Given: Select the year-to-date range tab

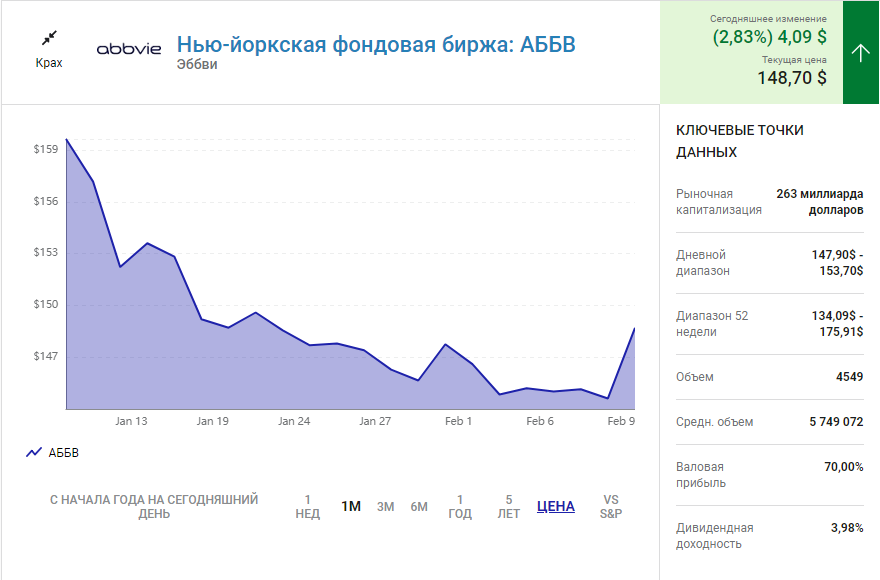Looking at the screenshot, I should coord(154,506).
